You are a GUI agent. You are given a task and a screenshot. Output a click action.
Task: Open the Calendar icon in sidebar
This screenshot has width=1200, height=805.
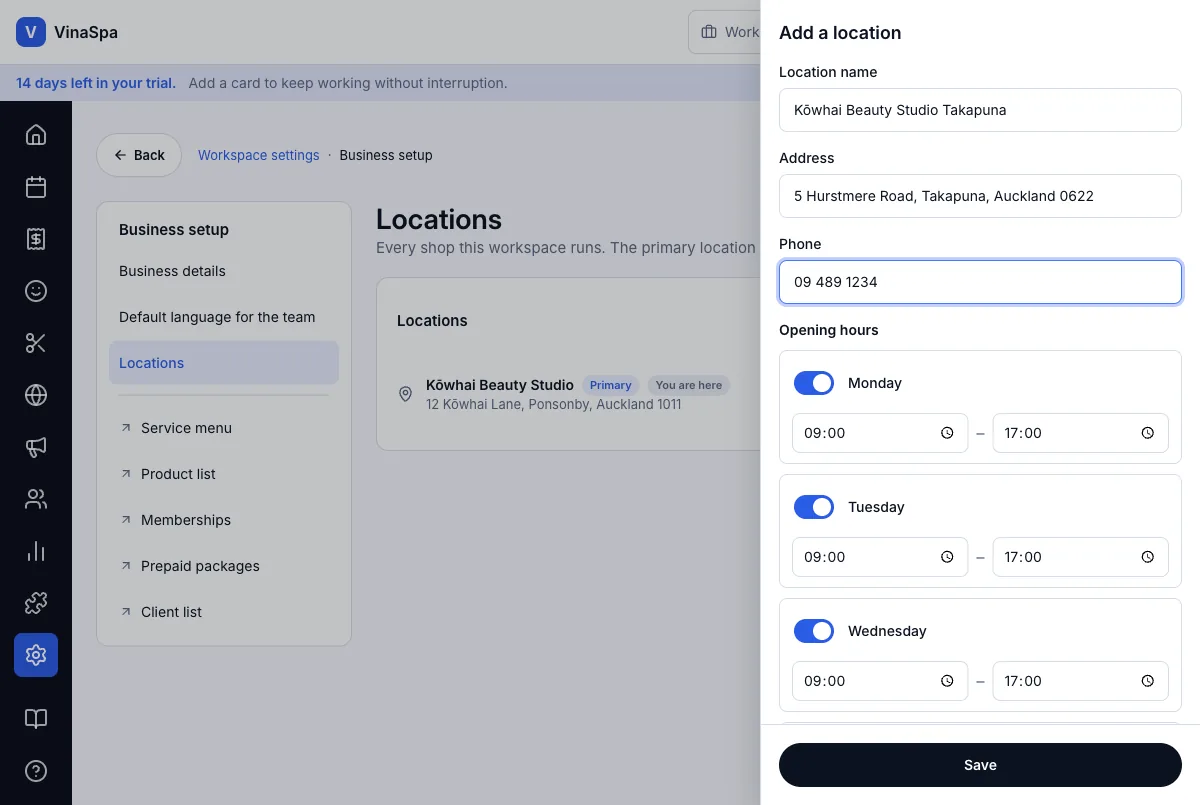pos(36,187)
